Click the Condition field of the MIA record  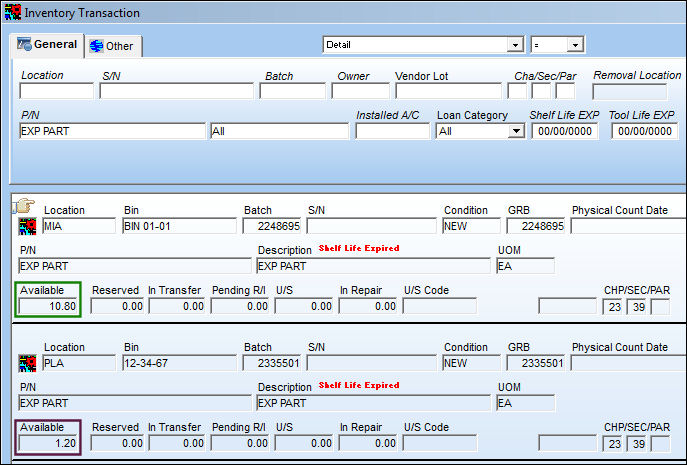pyautogui.click(x=471, y=226)
